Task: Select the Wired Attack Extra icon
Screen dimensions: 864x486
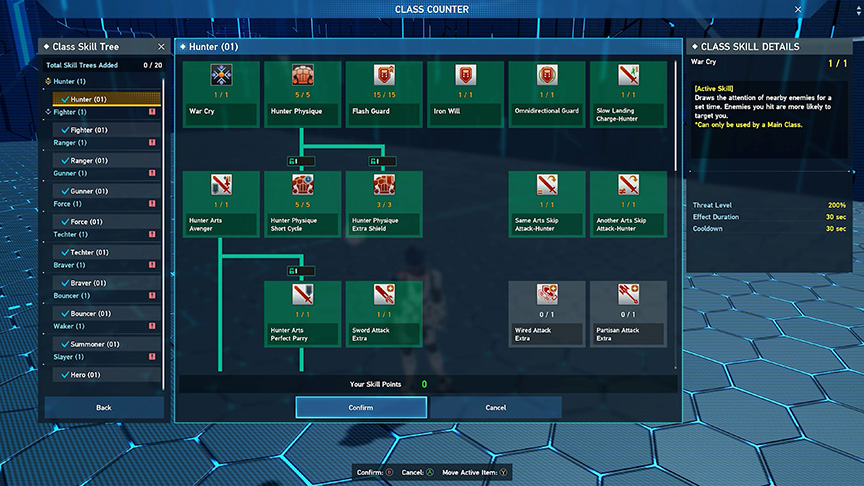Action: click(548, 294)
